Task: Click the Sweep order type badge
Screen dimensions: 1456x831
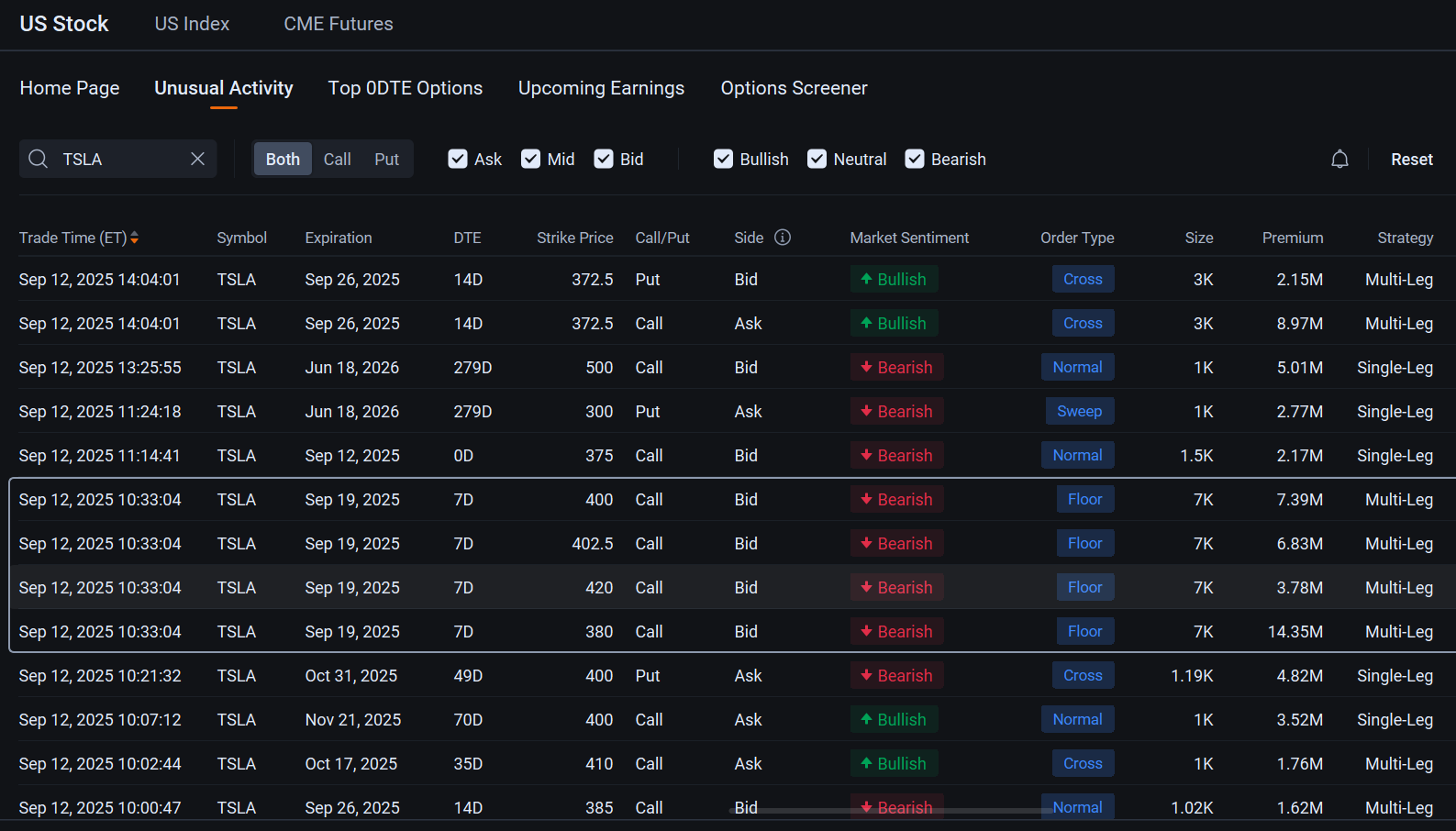Action: [x=1079, y=412]
